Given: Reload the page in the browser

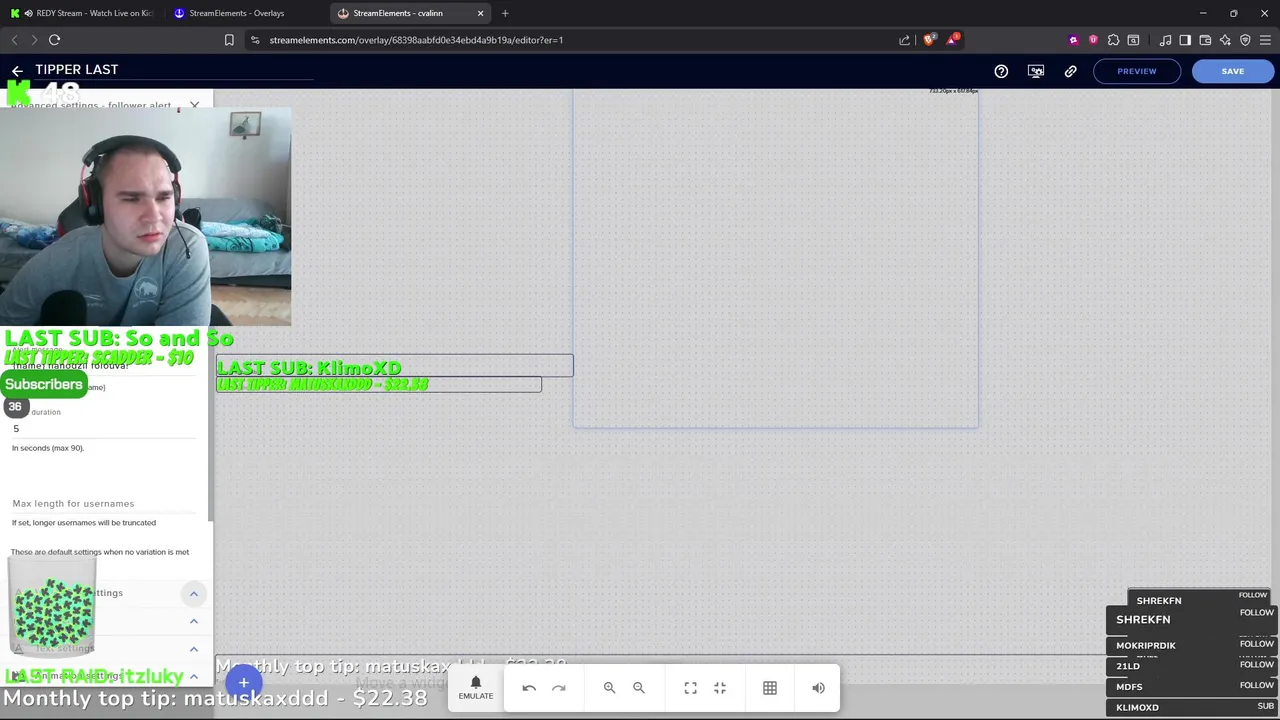Looking at the screenshot, I should [x=55, y=40].
